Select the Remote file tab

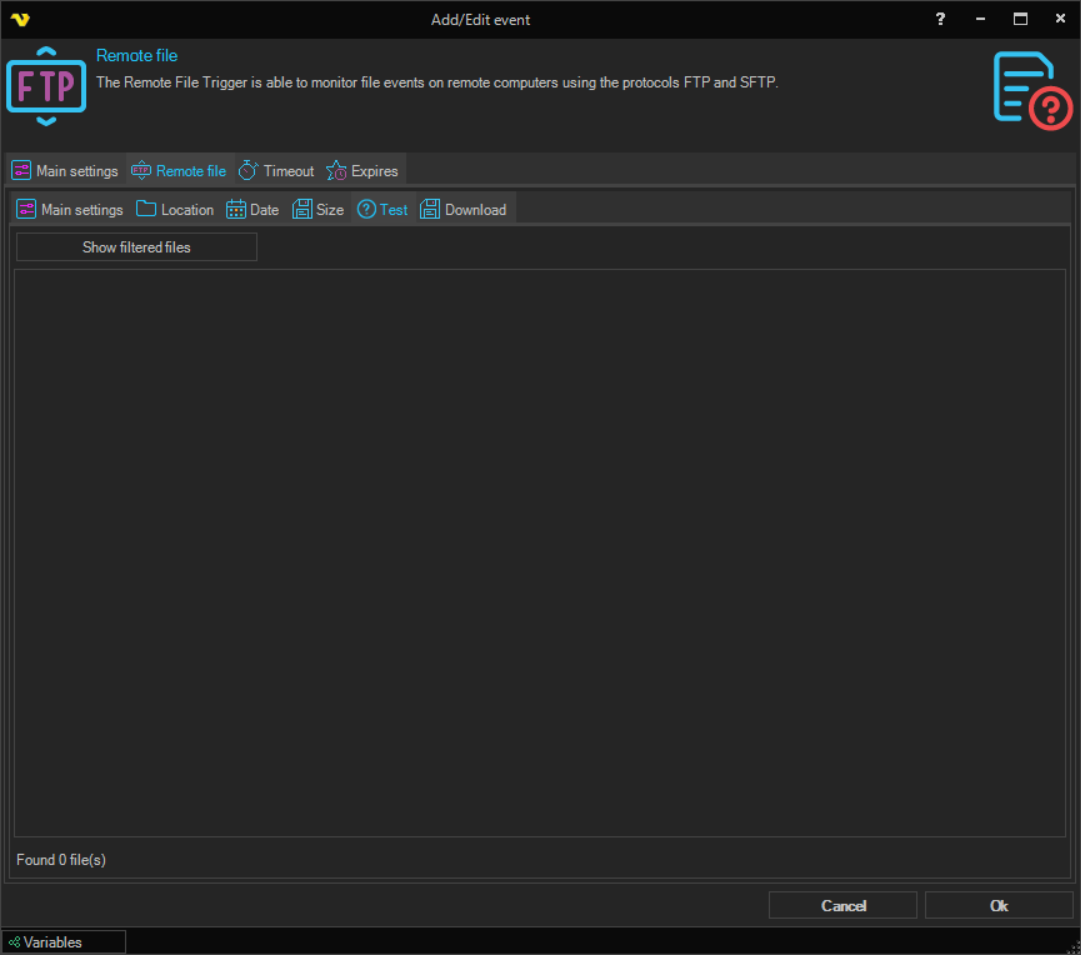pyautogui.click(x=180, y=171)
